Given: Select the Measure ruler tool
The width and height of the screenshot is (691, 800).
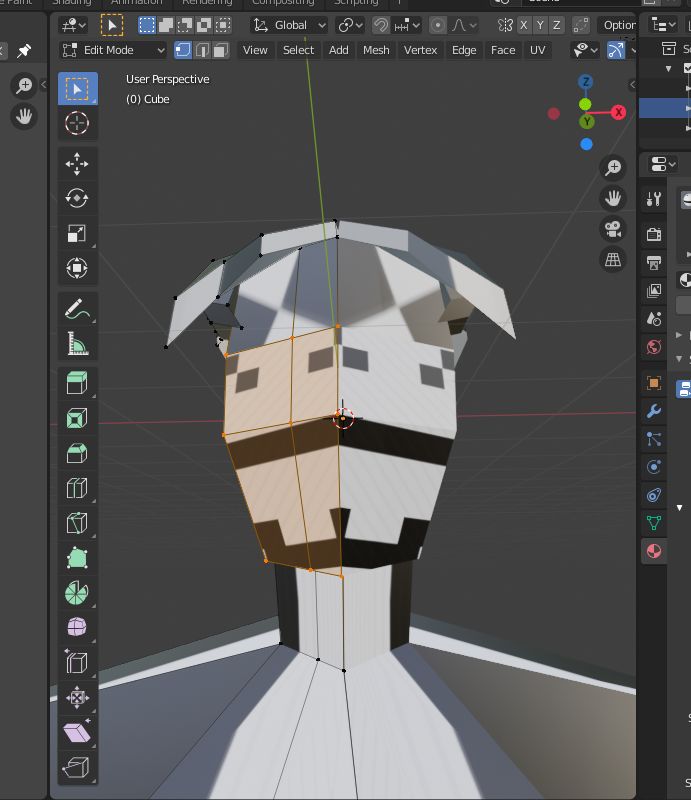Looking at the screenshot, I should [x=77, y=343].
